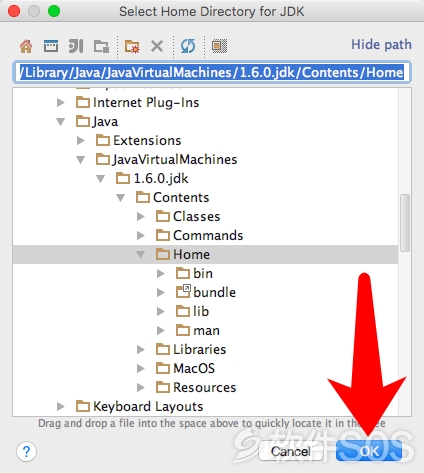The width and height of the screenshot is (424, 473).
Task: Expand the bin folder
Action: click(x=161, y=274)
